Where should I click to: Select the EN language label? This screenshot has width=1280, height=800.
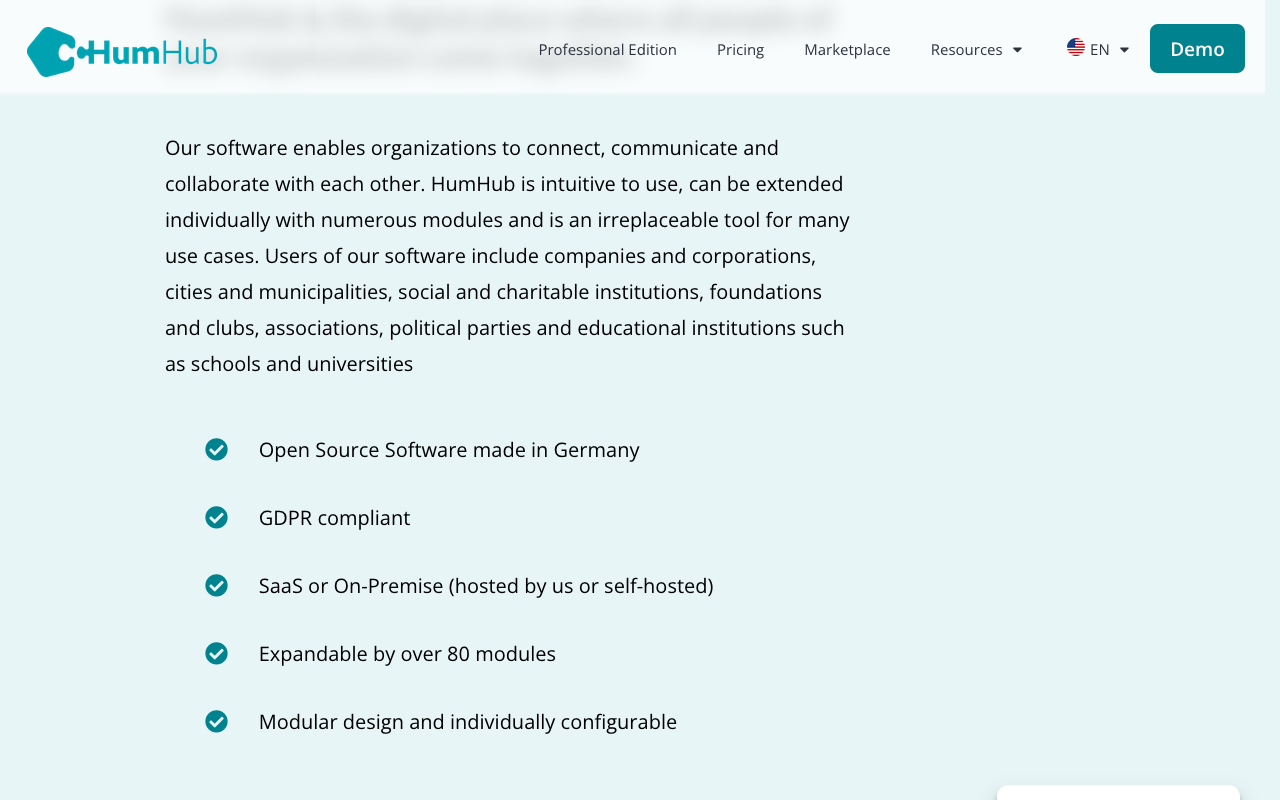[x=1099, y=50]
